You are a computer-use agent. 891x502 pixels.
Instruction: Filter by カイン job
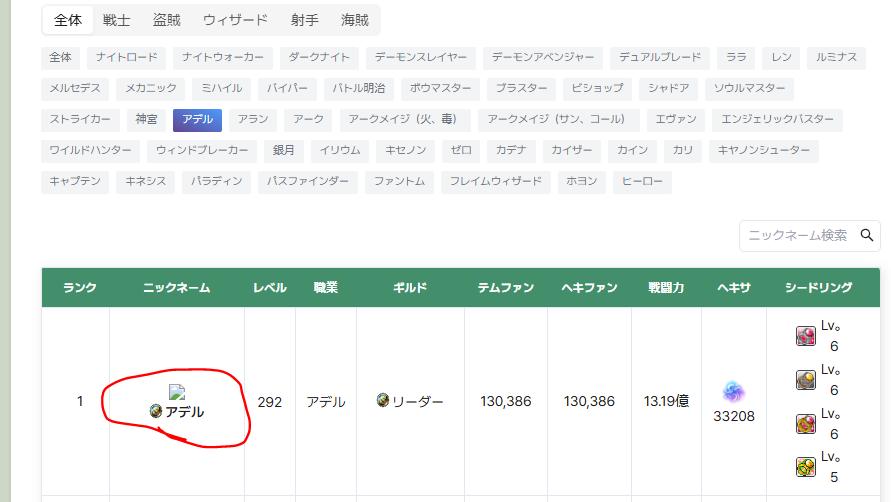coord(632,151)
